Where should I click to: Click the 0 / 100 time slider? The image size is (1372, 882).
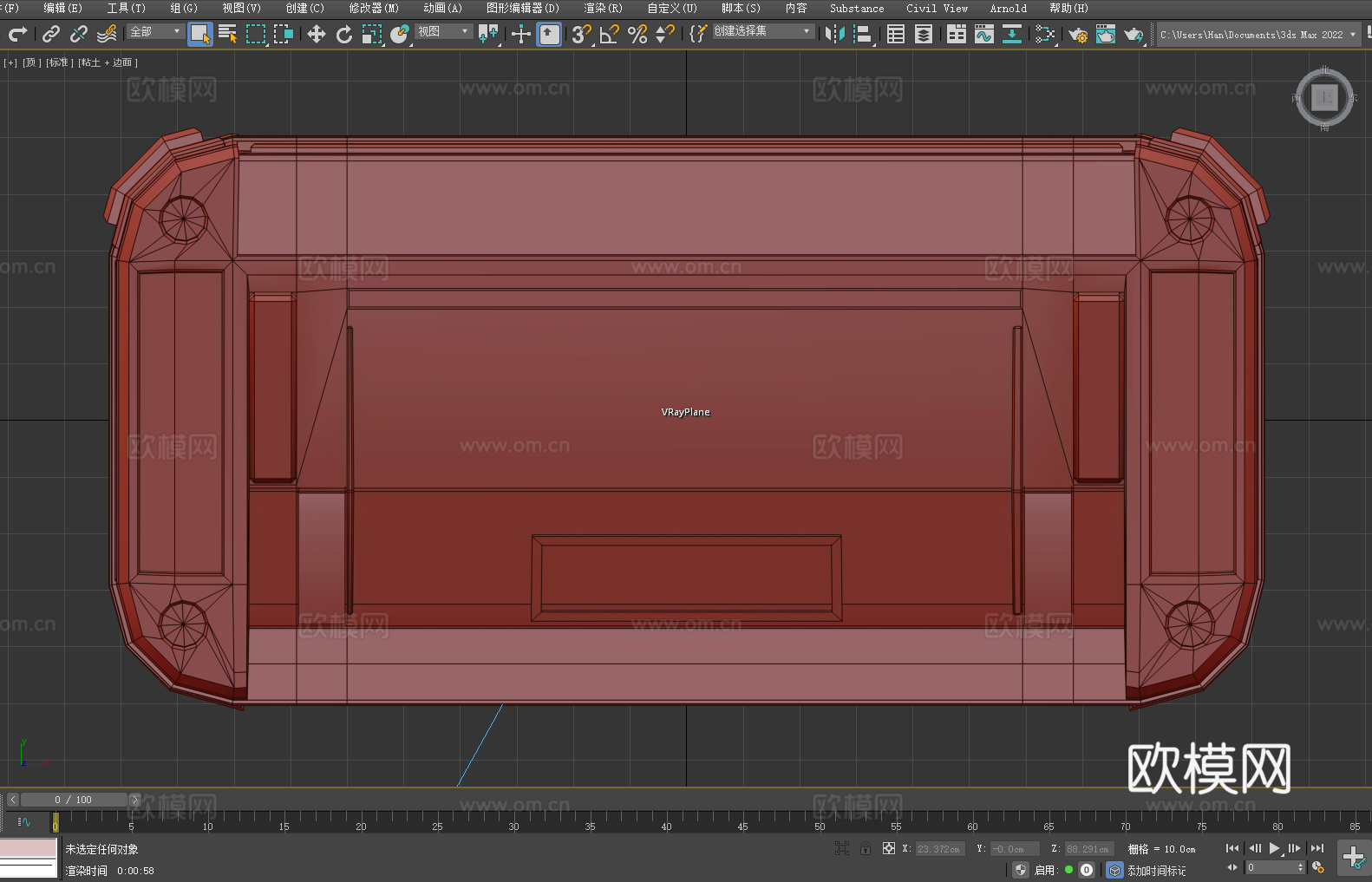[x=74, y=800]
